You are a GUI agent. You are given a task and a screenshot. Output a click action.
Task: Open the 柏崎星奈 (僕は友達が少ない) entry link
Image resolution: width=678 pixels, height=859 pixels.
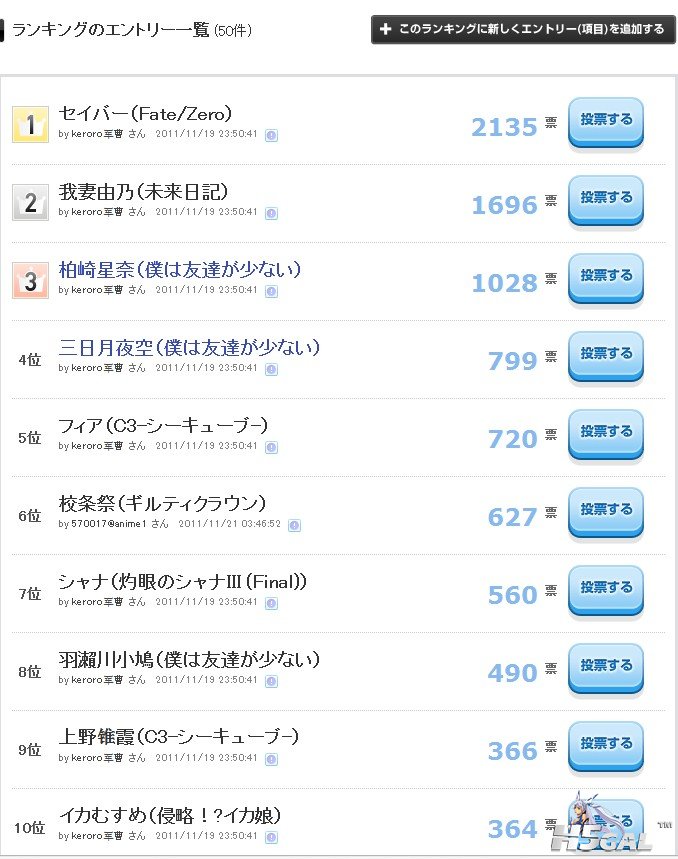click(180, 269)
